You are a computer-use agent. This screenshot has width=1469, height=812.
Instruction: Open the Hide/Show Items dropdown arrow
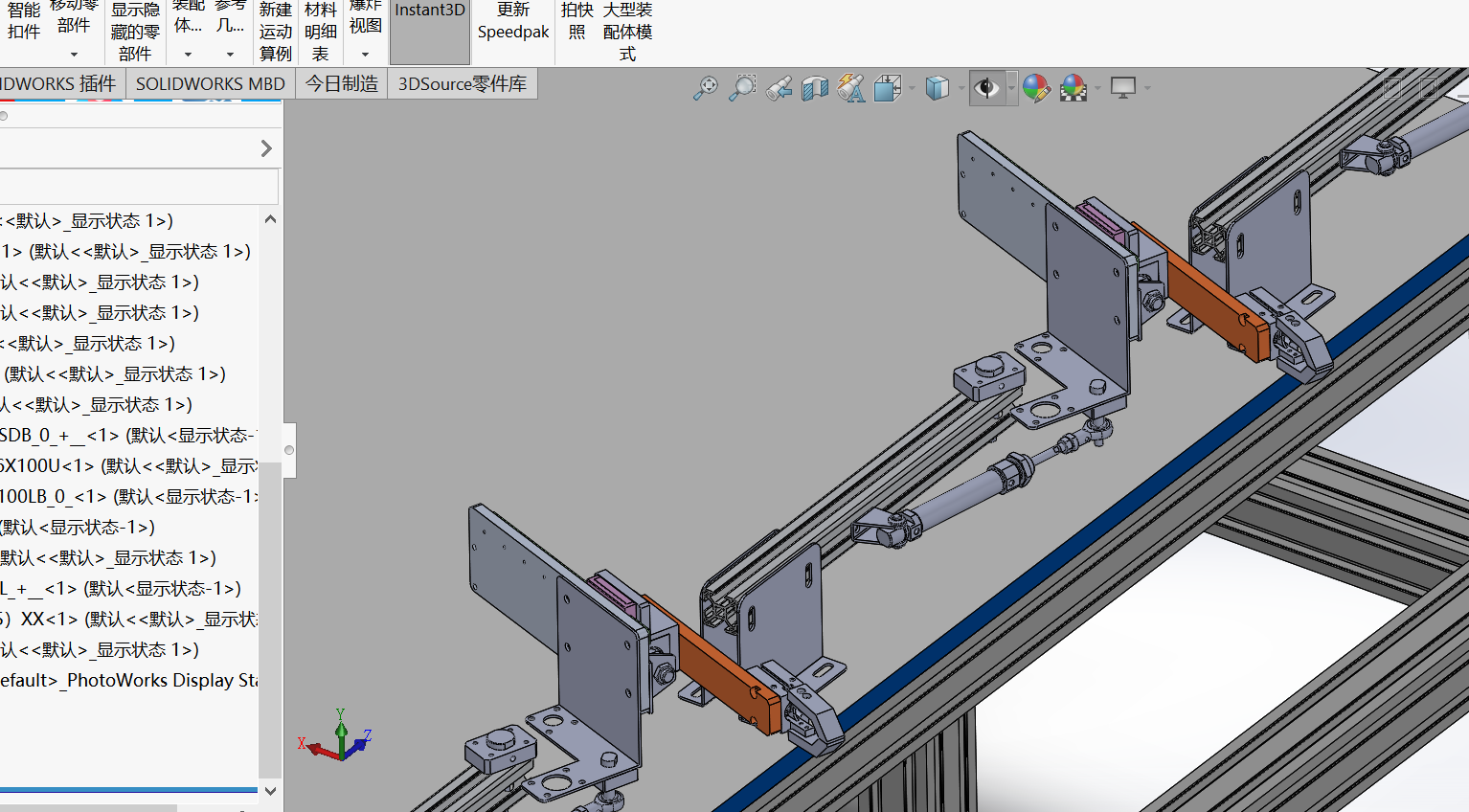coord(1010,88)
